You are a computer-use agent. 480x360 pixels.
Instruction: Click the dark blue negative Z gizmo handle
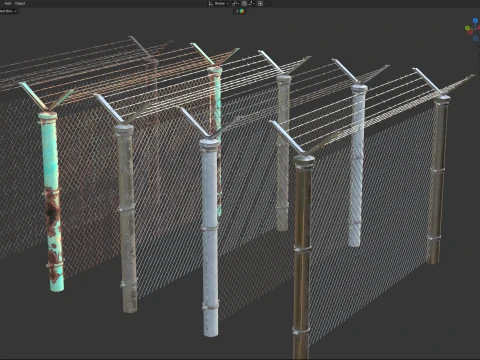pyautogui.click(x=475, y=38)
